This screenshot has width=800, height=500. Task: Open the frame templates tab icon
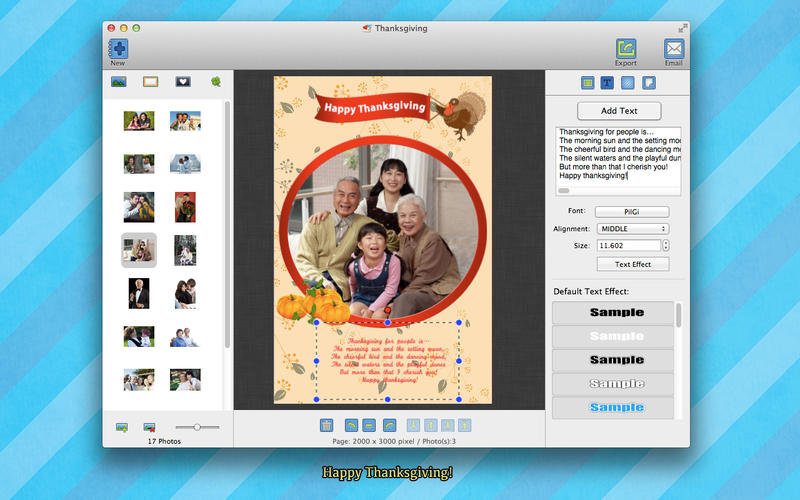pyautogui.click(x=150, y=82)
